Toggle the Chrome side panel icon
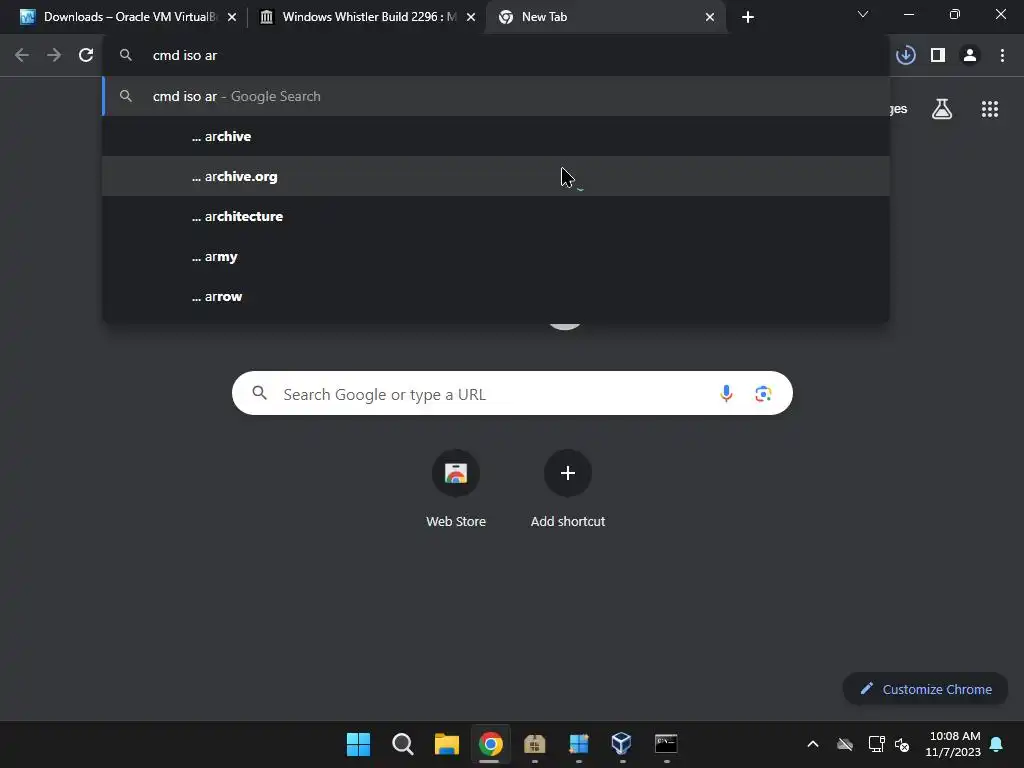Image resolution: width=1024 pixels, height=768 pixels. 938,56
